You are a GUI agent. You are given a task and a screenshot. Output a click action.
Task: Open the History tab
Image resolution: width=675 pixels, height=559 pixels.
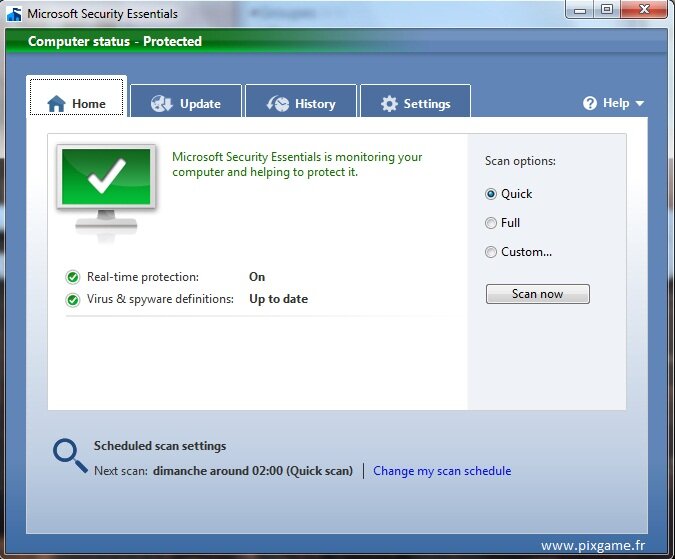coord(301,101)
